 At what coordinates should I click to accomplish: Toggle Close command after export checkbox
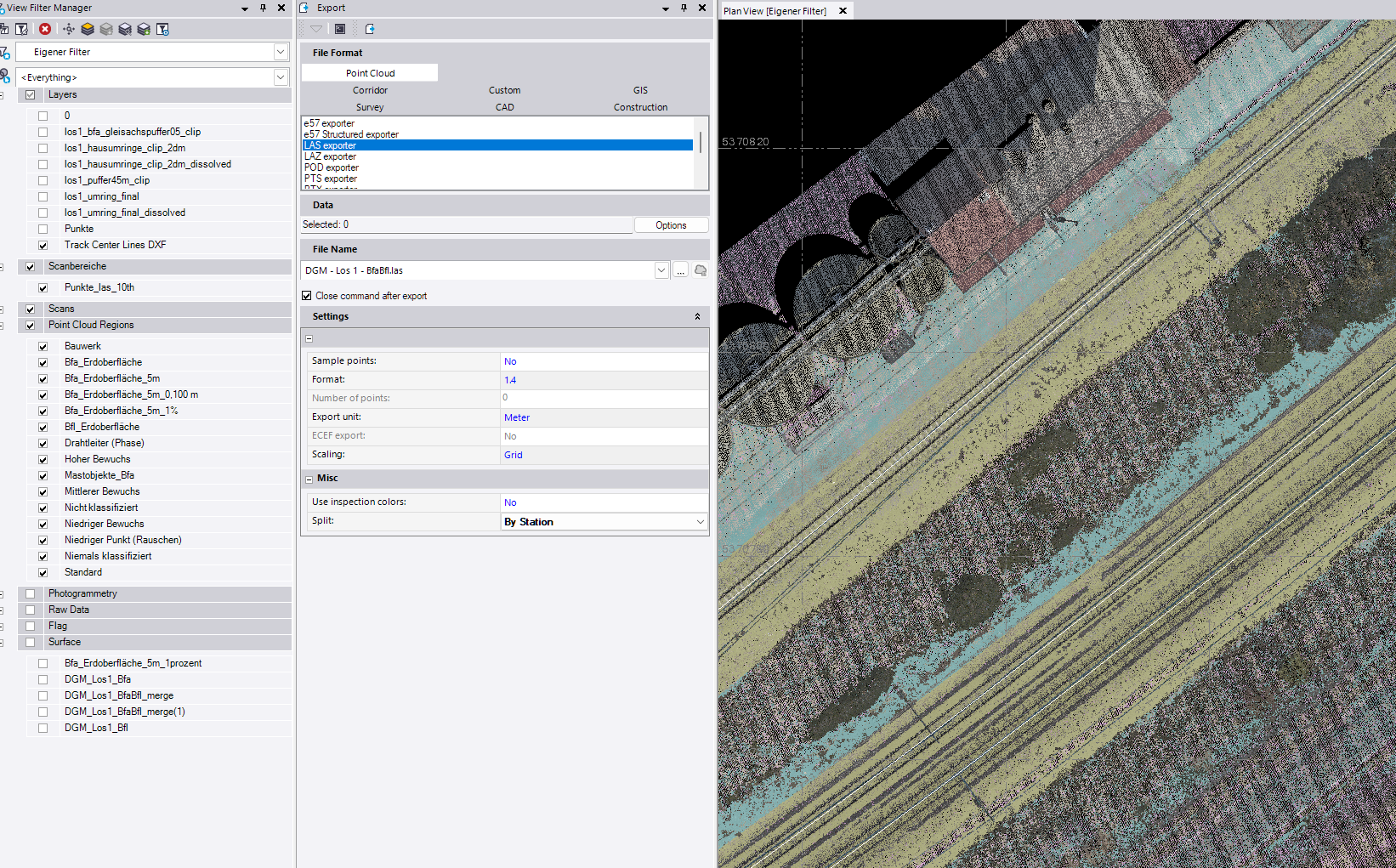307,296
